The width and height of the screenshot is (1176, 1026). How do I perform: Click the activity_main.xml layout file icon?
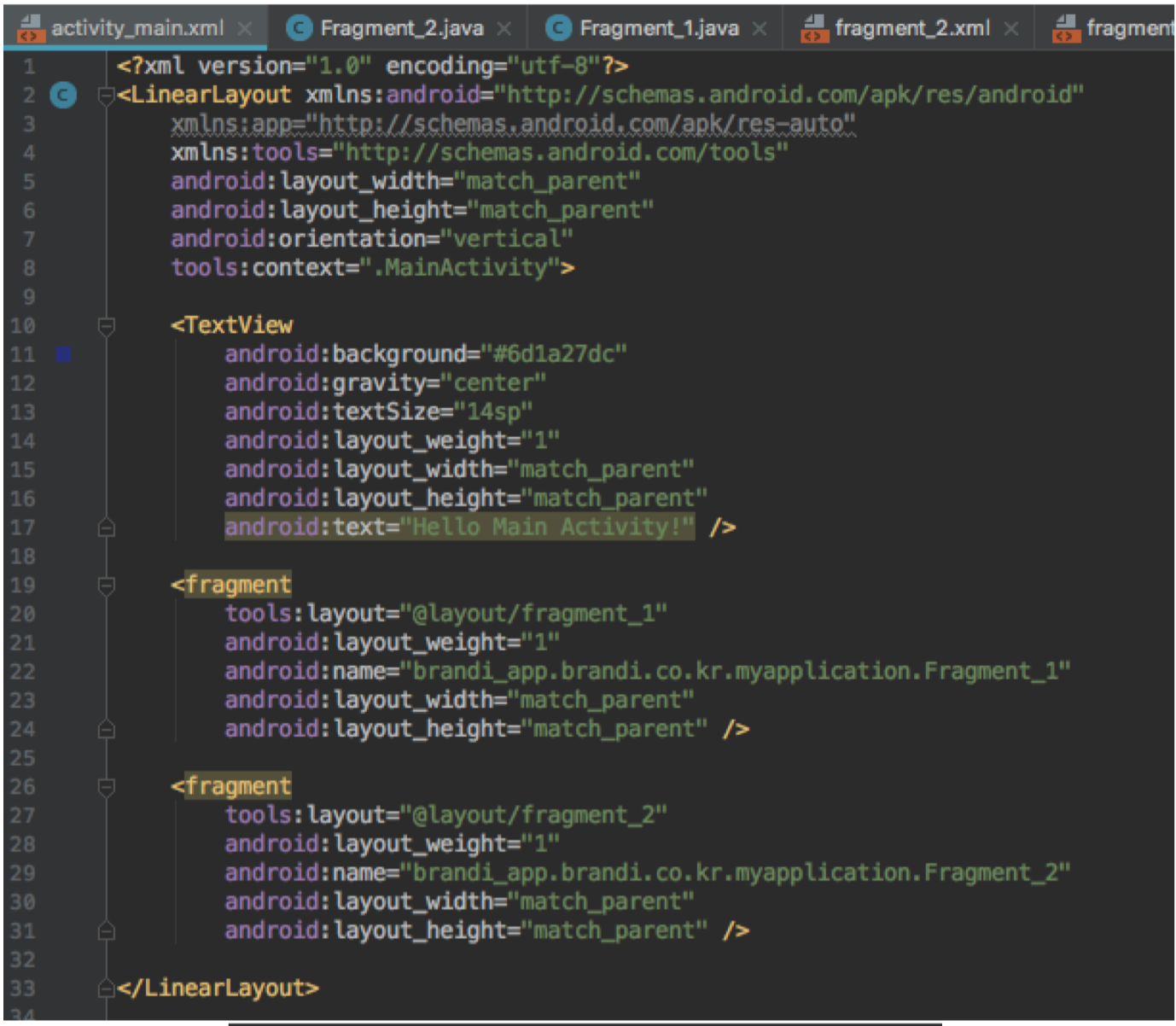pyautogui.click(x=31, y=28)
